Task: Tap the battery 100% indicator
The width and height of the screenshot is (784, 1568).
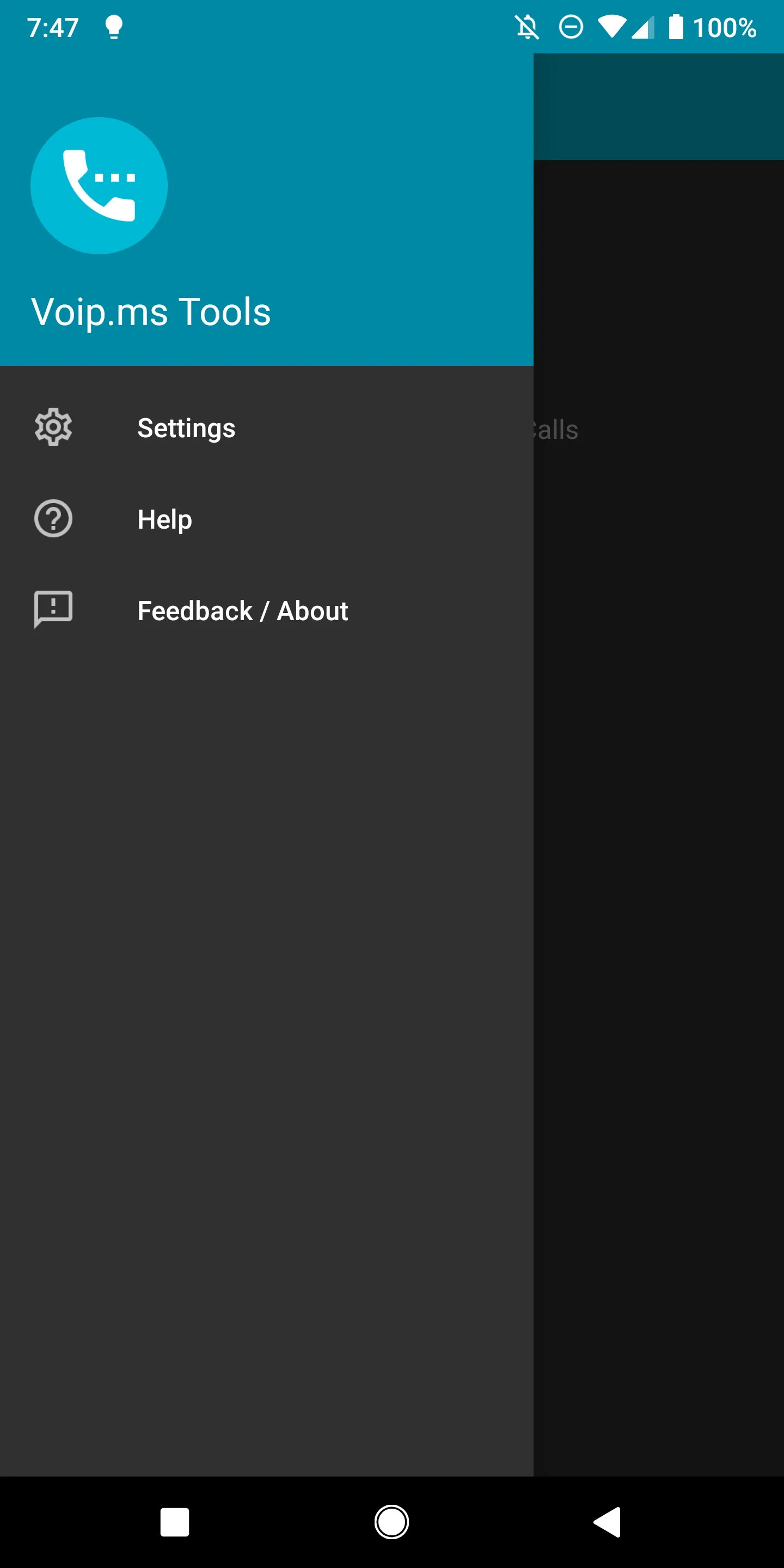Action: [x=713, y=27]
